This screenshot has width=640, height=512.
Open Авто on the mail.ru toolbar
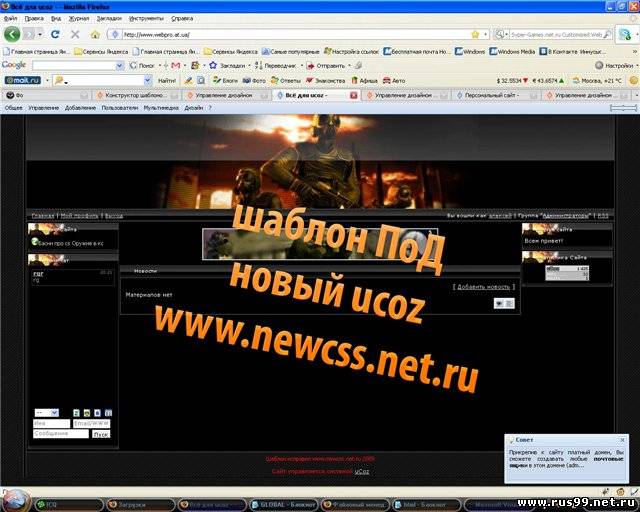coord(394,81)
